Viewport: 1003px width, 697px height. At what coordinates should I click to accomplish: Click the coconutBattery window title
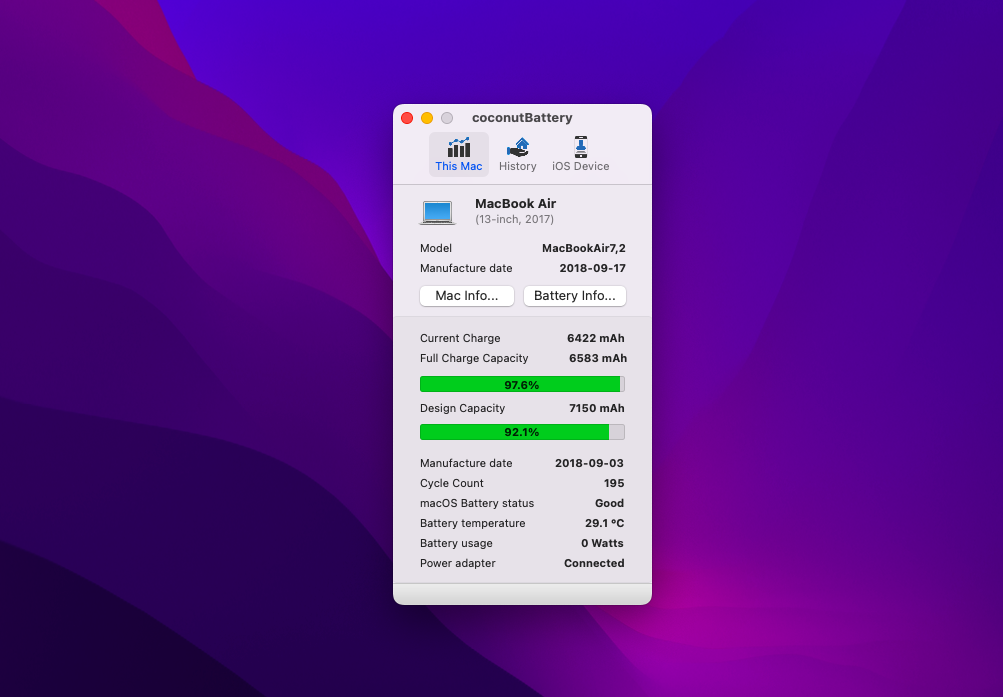coord(522,118)
